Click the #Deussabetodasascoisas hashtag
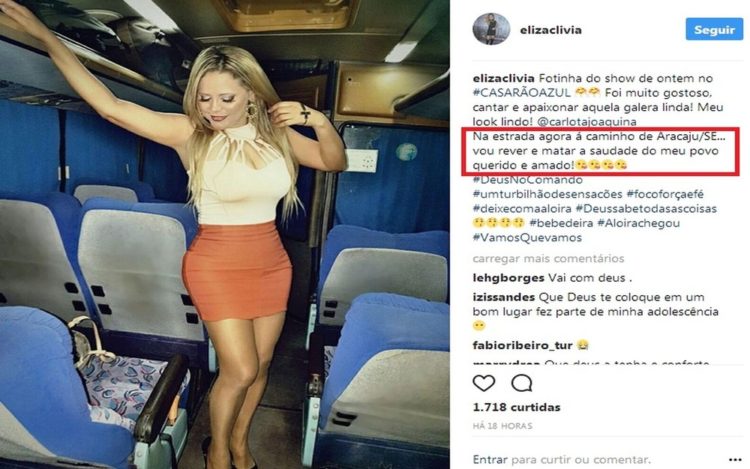750x469 pixels. 646,208
